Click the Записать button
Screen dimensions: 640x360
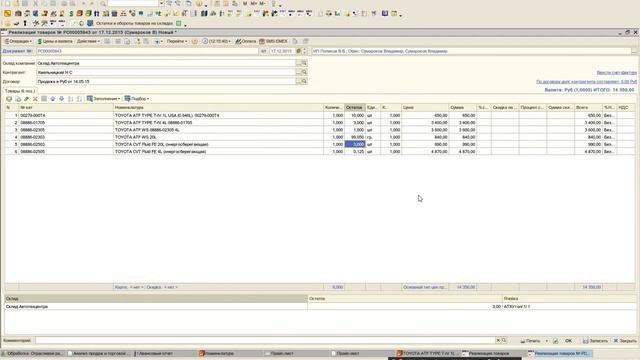[596, 340]
